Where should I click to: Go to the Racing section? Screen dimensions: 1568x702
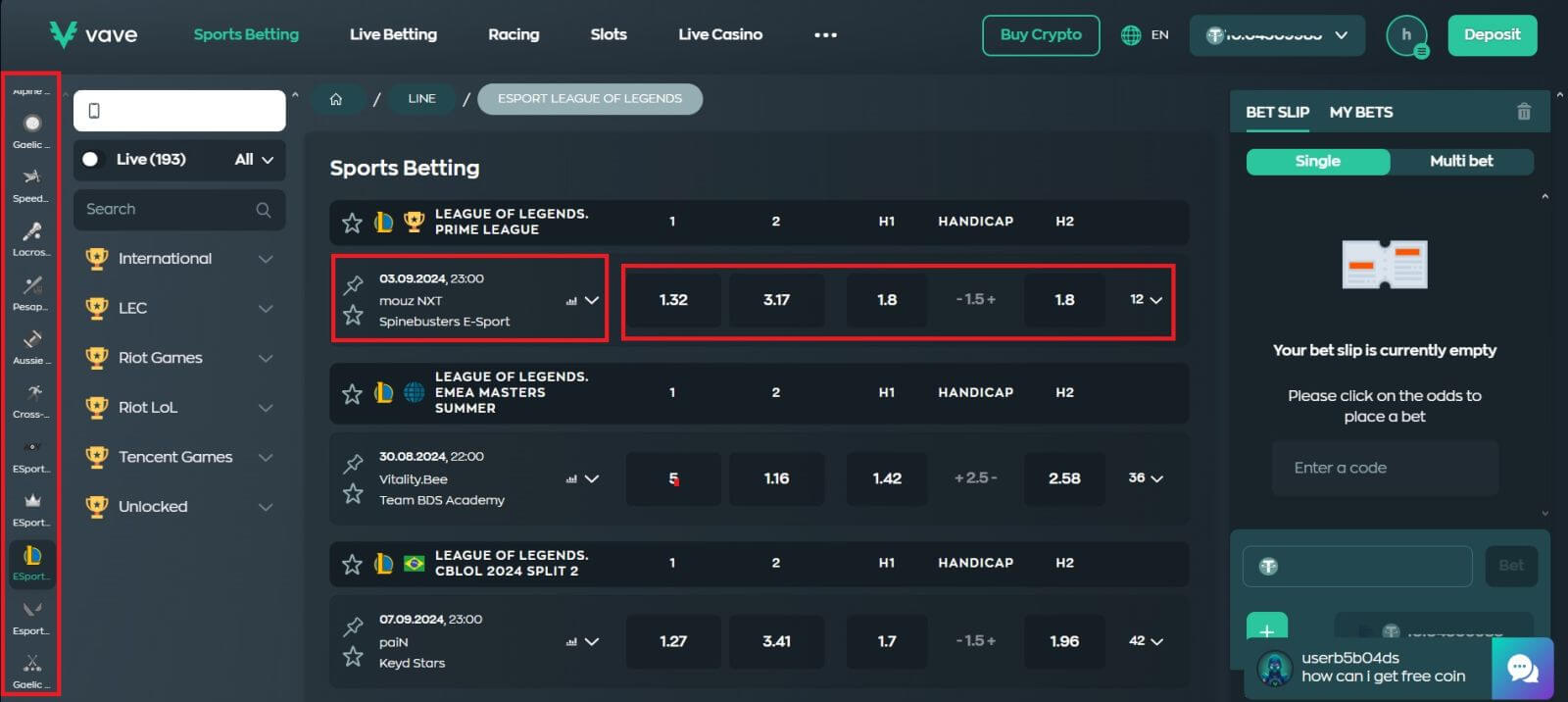pyautogui.click(x=514, y=34)
